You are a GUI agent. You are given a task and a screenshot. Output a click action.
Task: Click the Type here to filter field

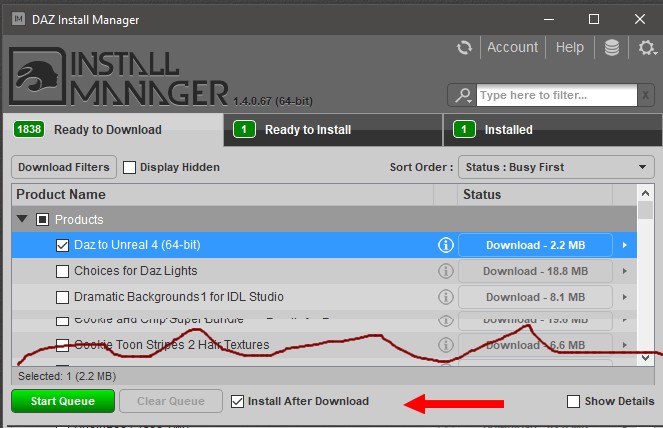click(x=556, y=95)
